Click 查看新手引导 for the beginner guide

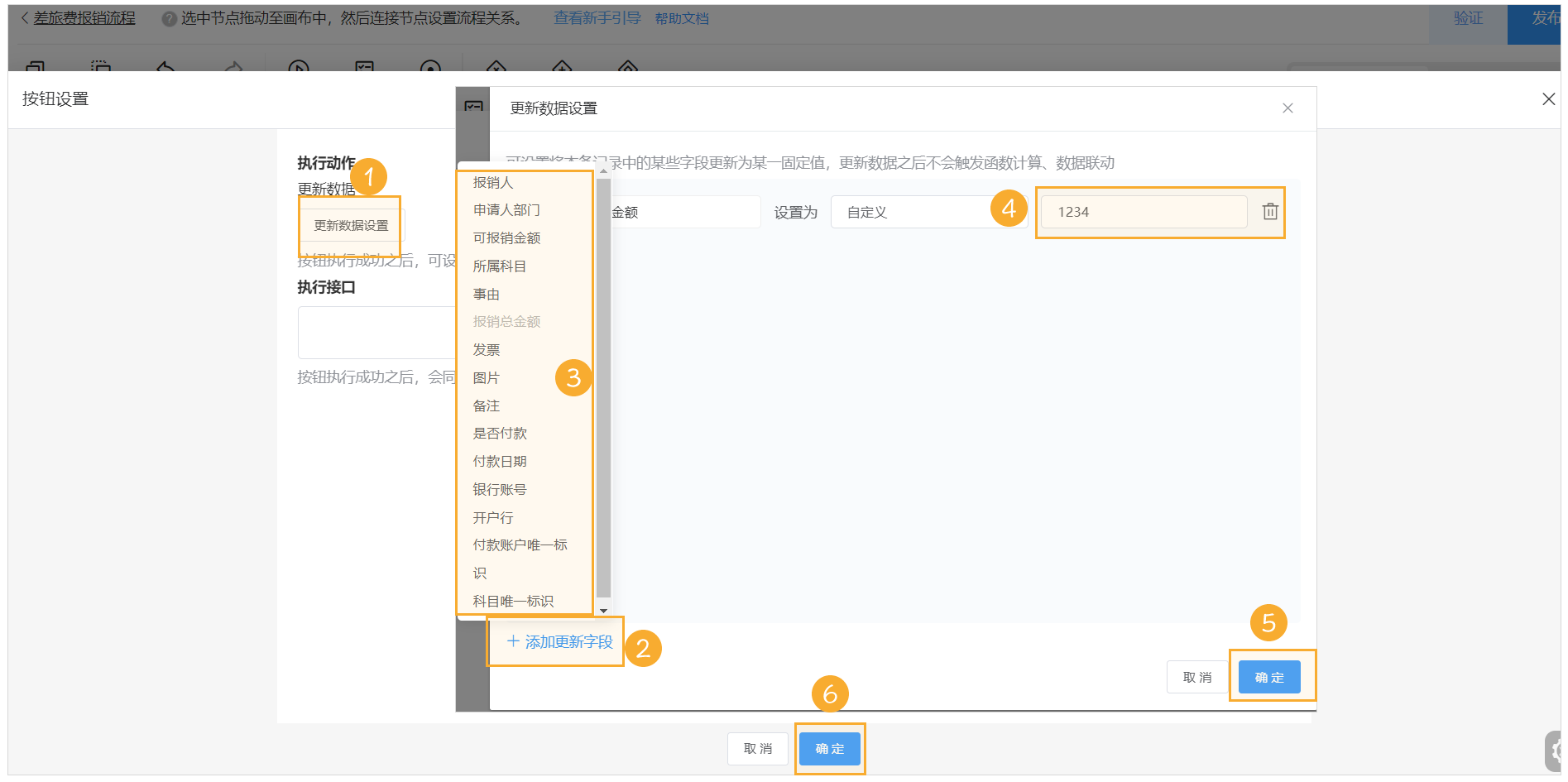(597, 17)
